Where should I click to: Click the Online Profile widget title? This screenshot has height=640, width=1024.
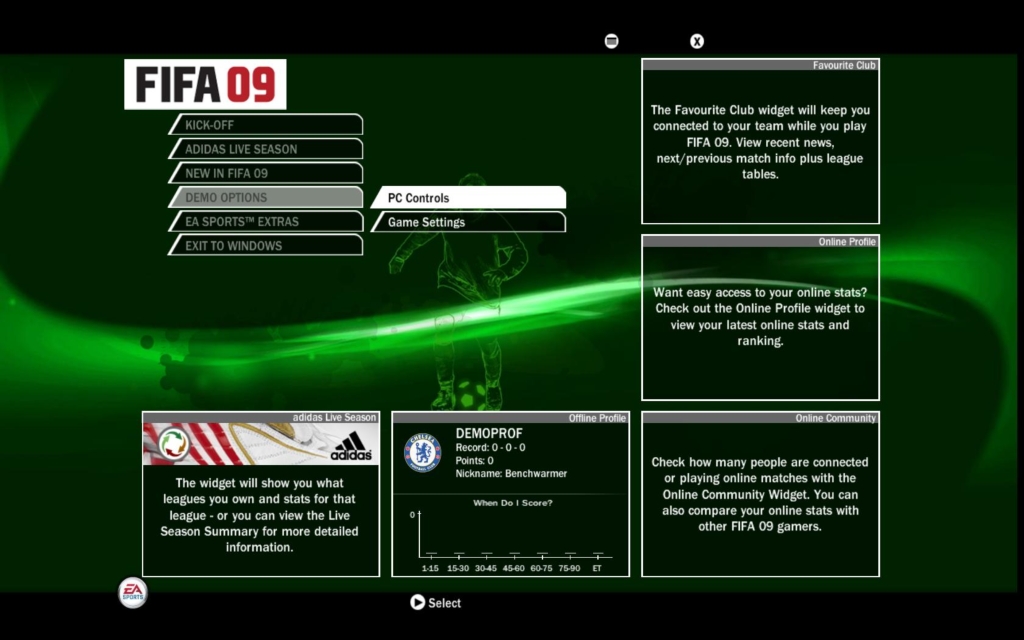847,242
